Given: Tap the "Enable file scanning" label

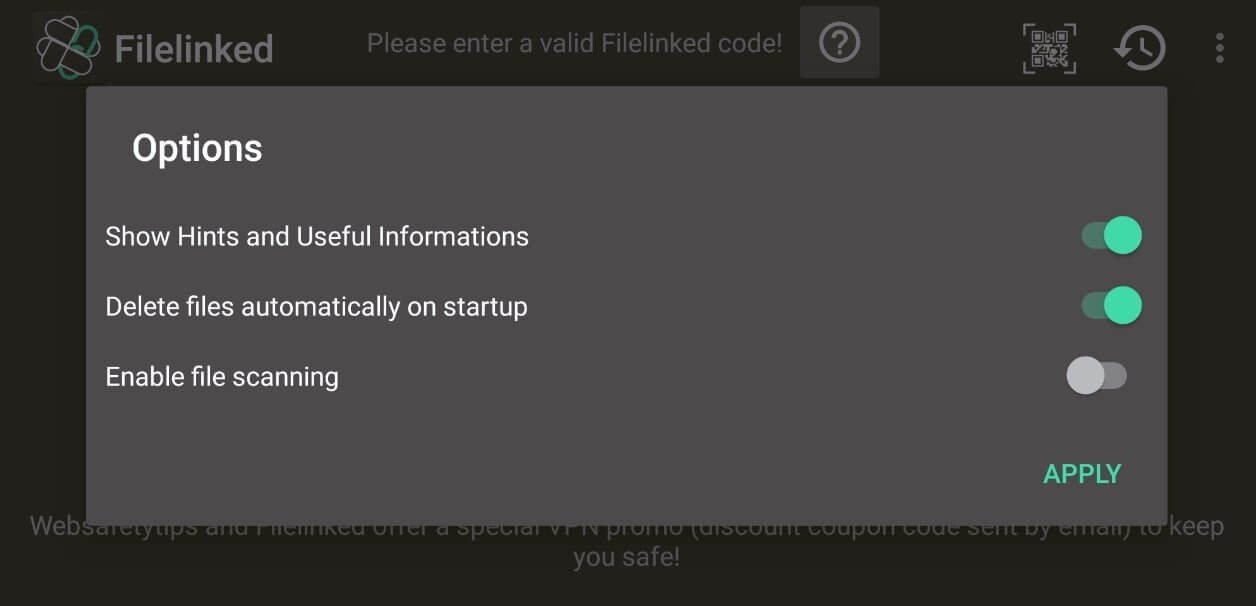Looking at the screenshot, I should pyautogui.click(x=222, y=377).
